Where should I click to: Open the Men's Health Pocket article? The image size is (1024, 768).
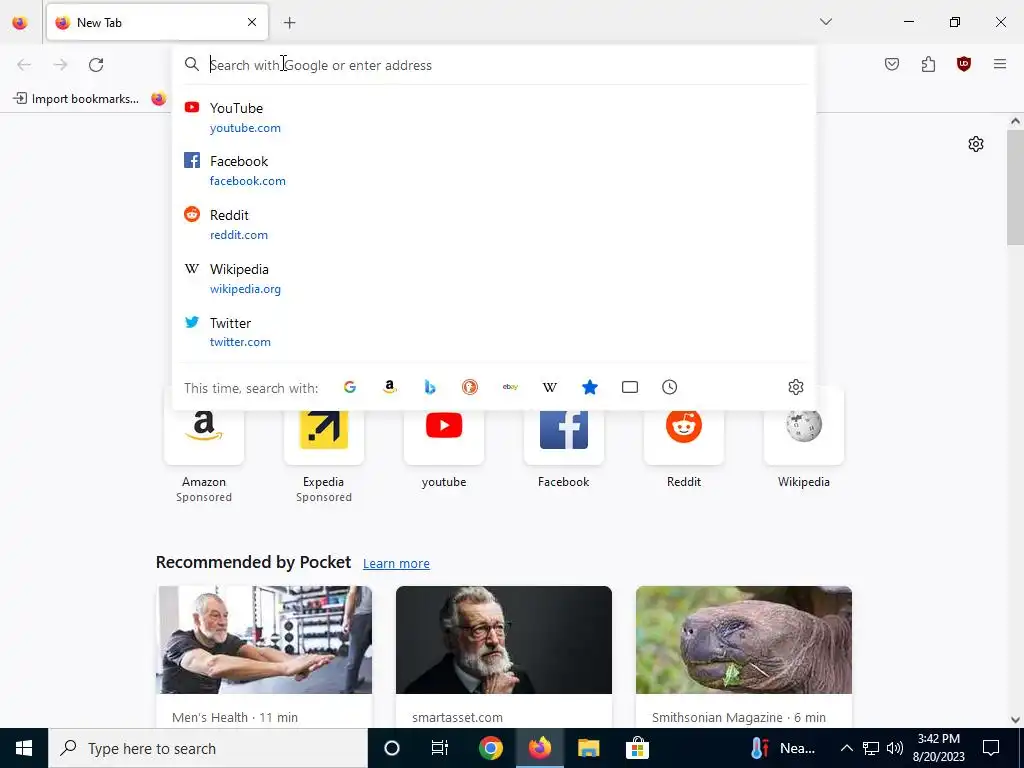click(264, 656)
